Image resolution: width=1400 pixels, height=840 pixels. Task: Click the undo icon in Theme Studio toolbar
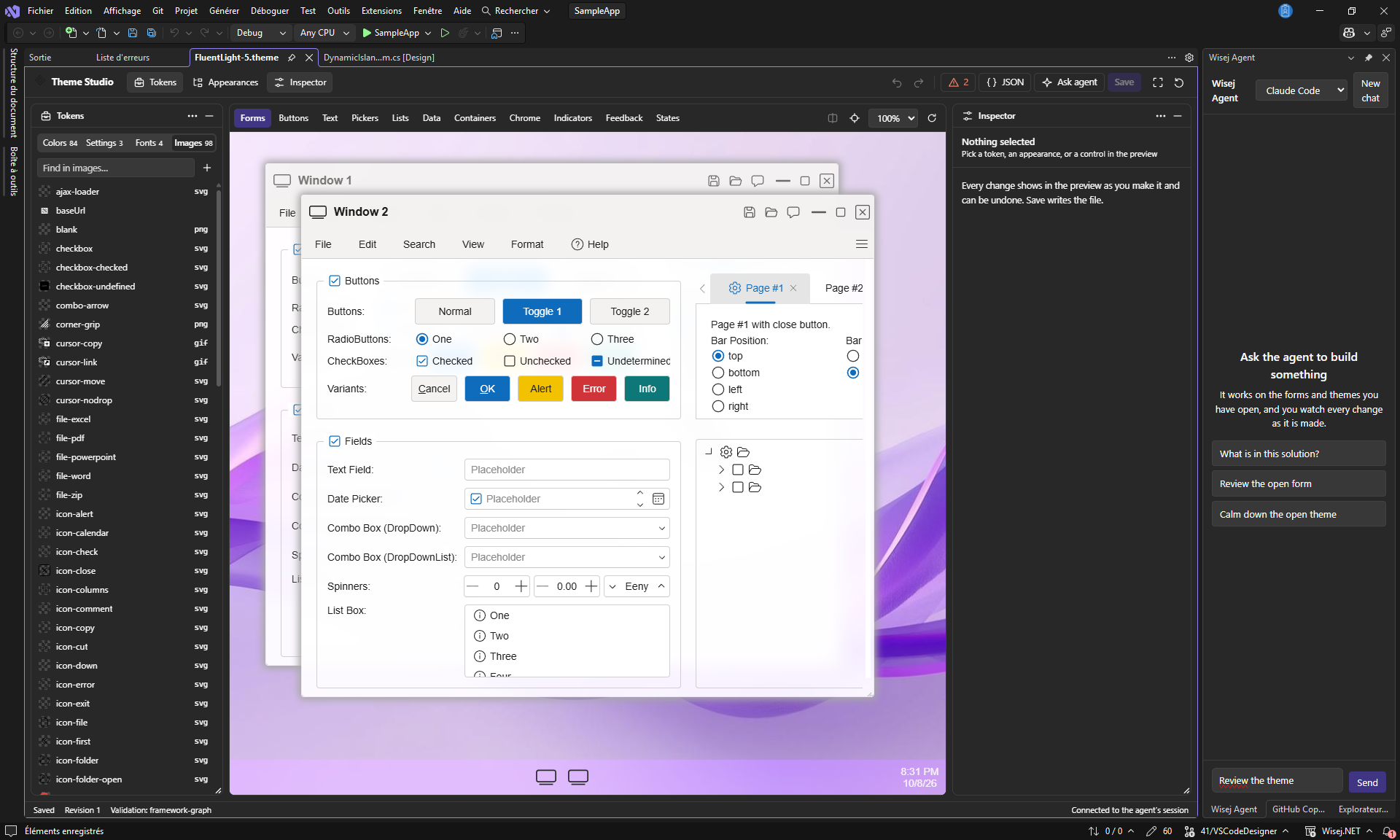[x=897, y=83]
